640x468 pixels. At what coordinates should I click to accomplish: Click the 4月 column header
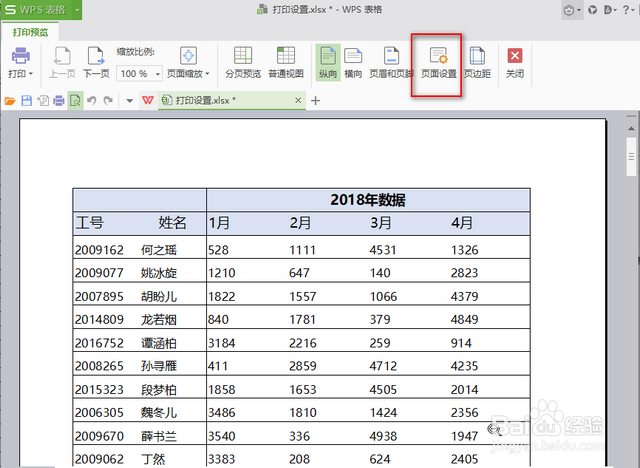click(x=462, y=223)
